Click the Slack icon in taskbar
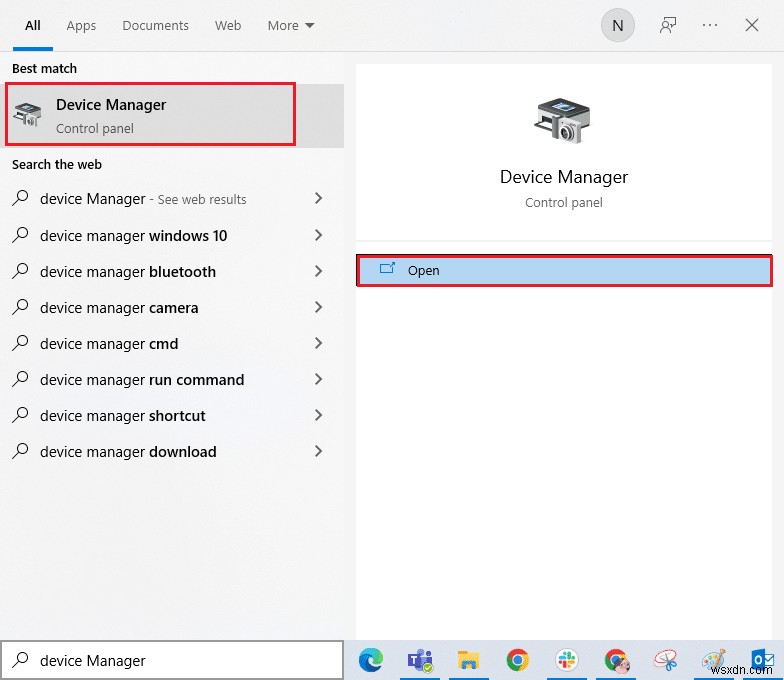 coord(567,660)
